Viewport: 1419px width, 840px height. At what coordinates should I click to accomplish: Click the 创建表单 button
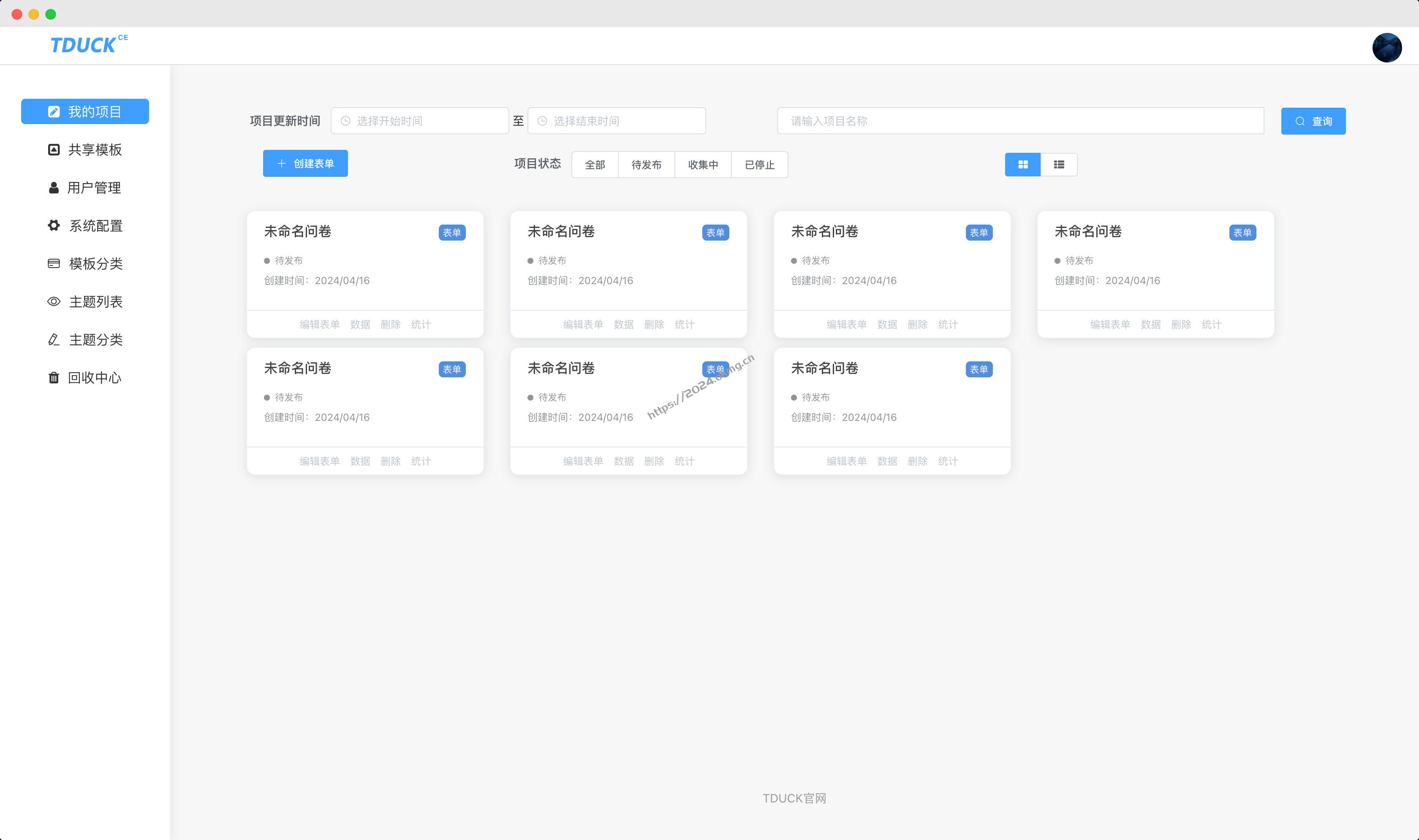(x=304, y=163)
